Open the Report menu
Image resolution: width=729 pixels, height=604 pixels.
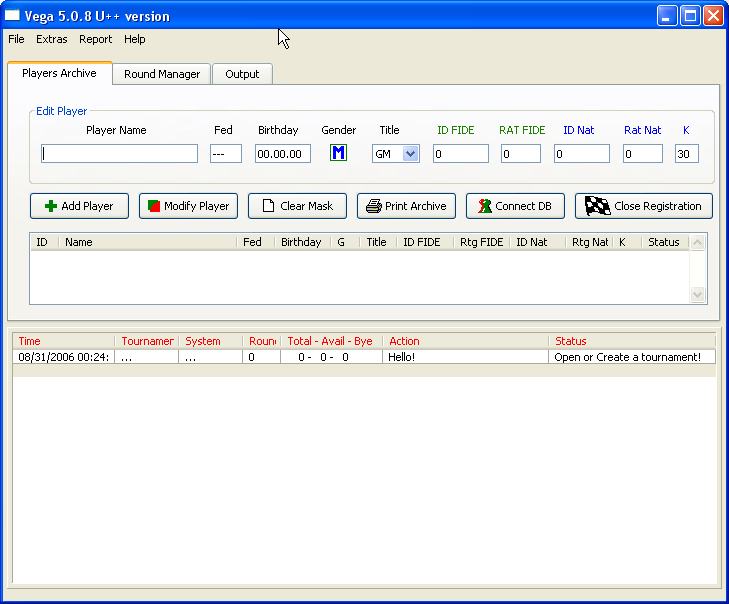(x=96, y=40)
